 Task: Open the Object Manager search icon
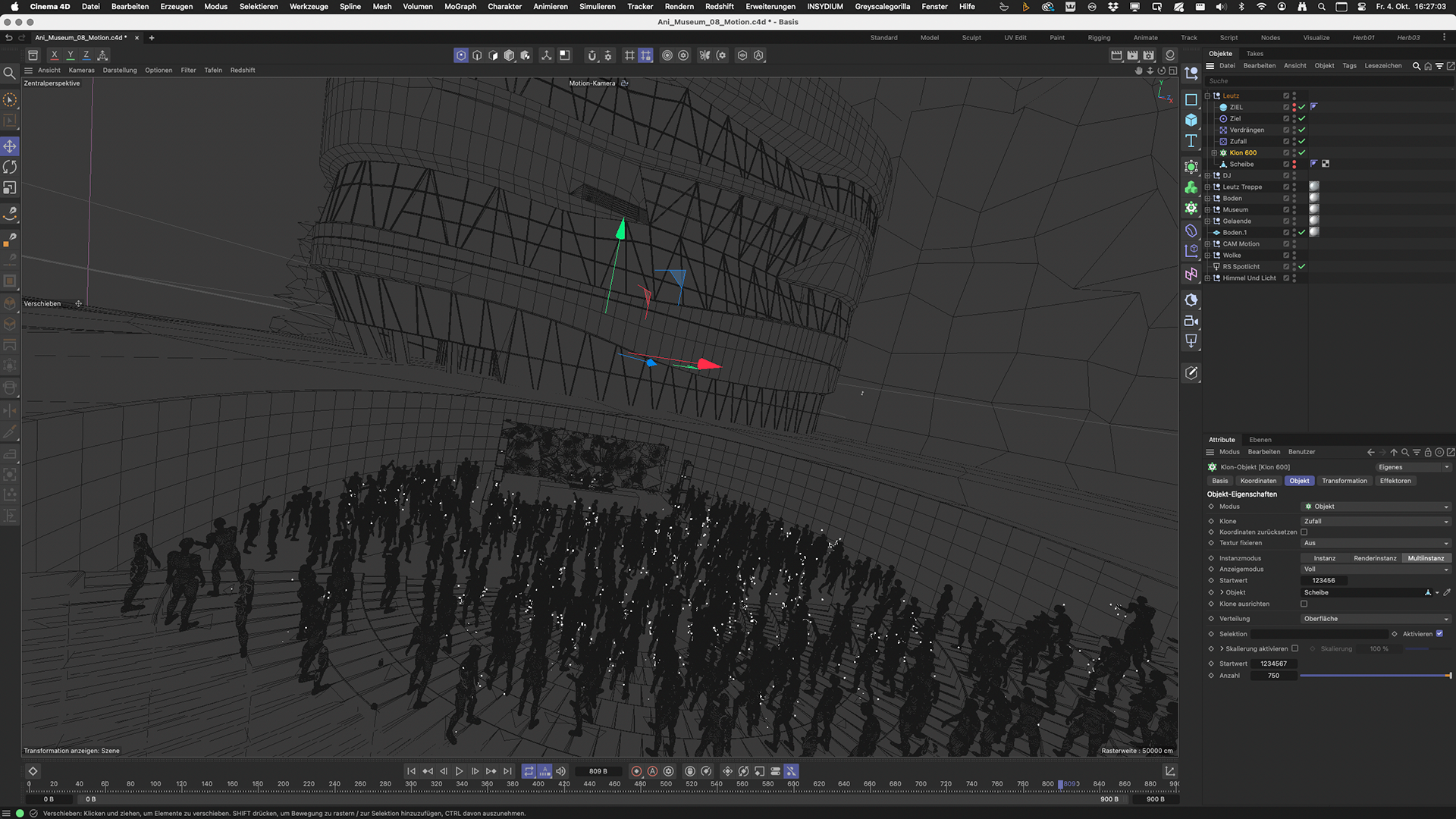tap(1416, 66)
